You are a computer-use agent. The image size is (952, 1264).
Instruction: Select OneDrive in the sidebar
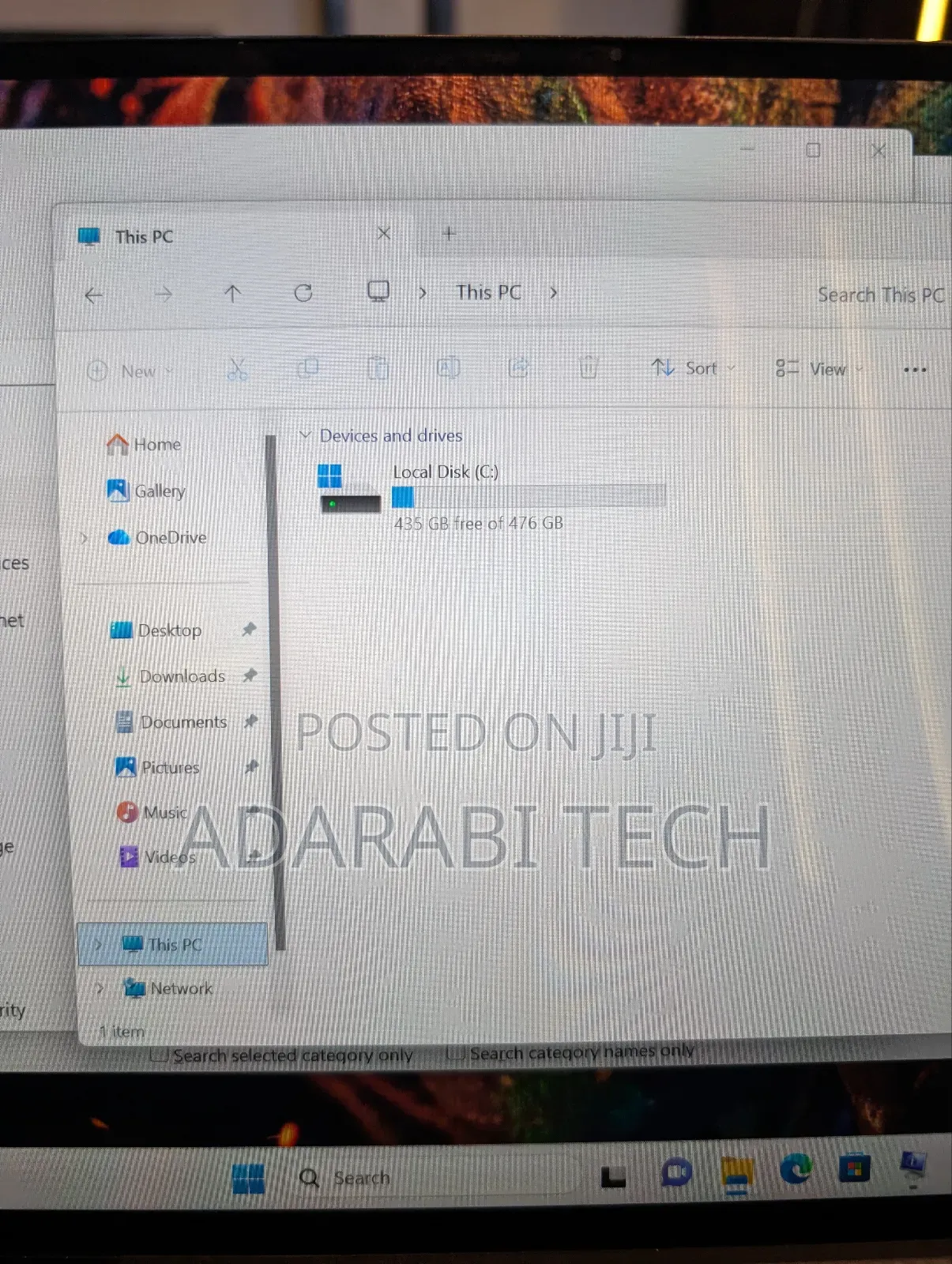[x=157, y=537]
